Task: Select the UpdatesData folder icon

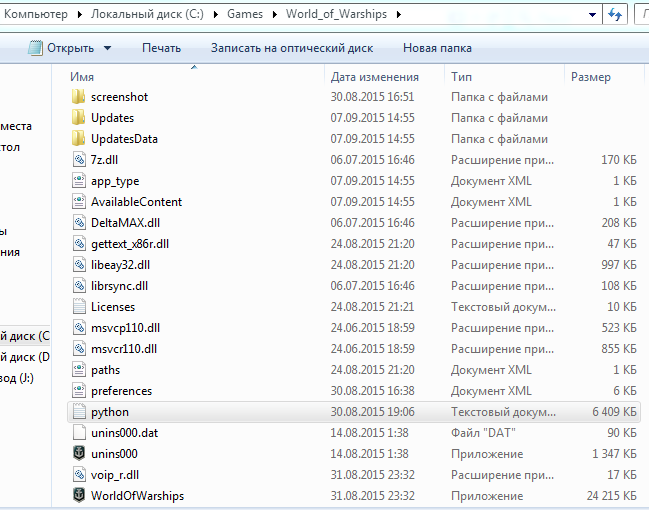Action: click(x=78, y=139)
